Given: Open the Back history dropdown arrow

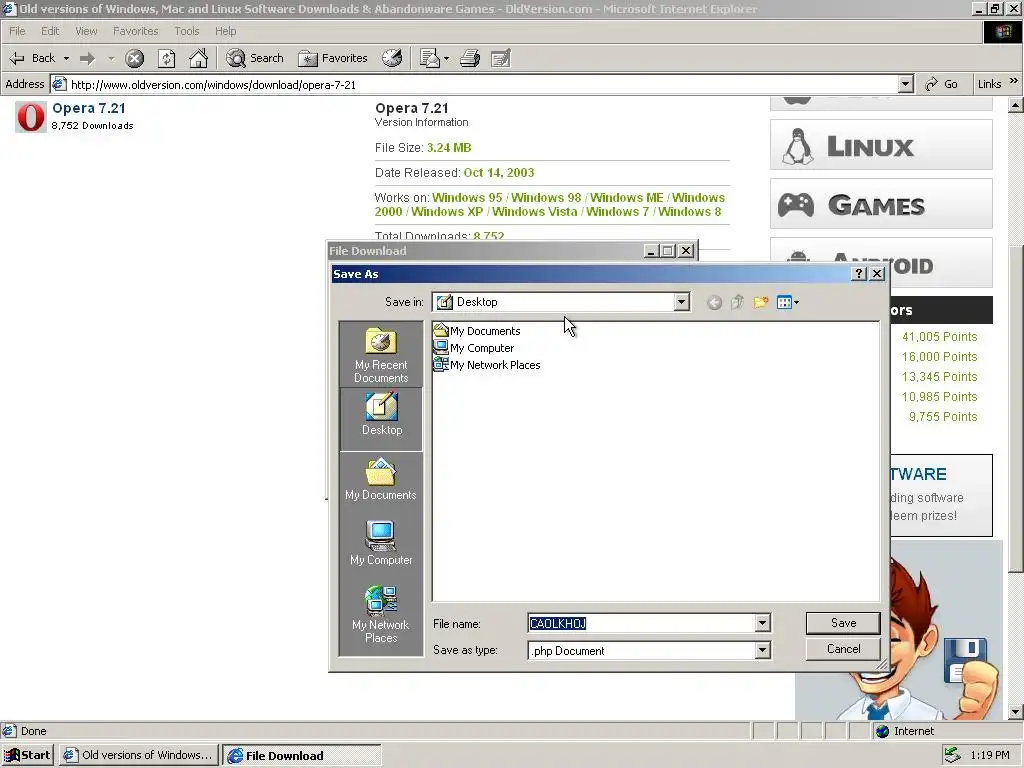Looking at the screenshot, I should pos(66,59).
